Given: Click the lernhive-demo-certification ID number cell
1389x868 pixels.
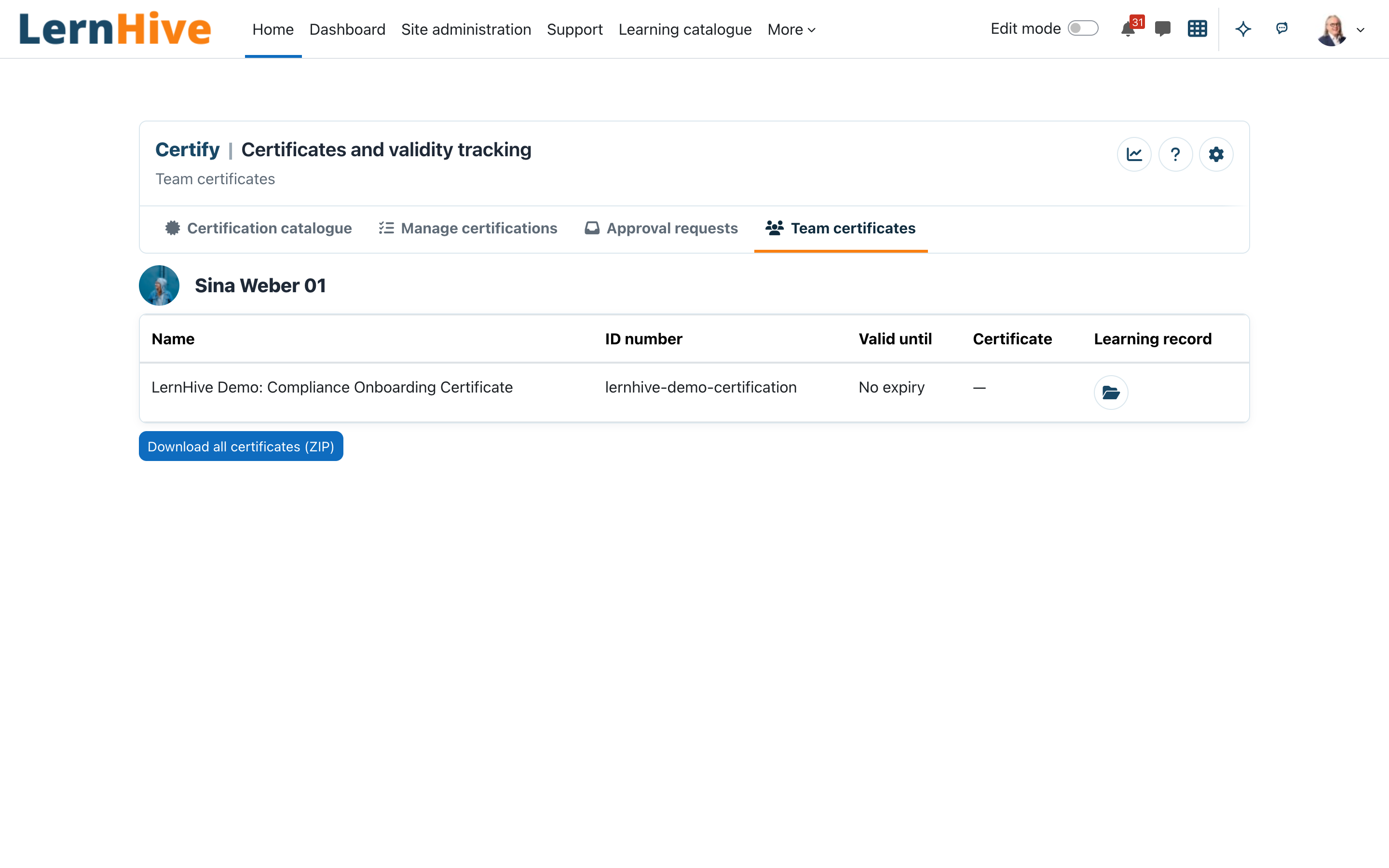Looking at the screenshot, I should (700, 388).
